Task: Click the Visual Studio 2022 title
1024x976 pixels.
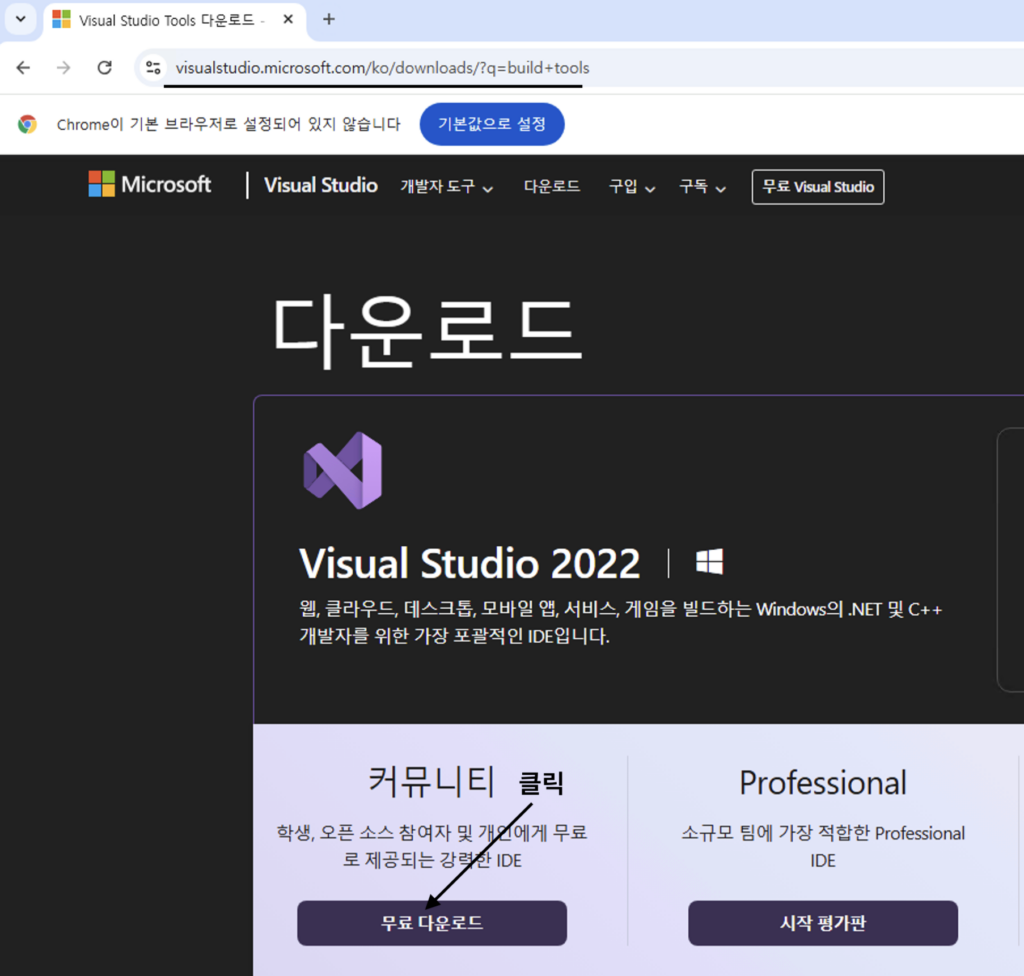Action: [x=470, y=563]
